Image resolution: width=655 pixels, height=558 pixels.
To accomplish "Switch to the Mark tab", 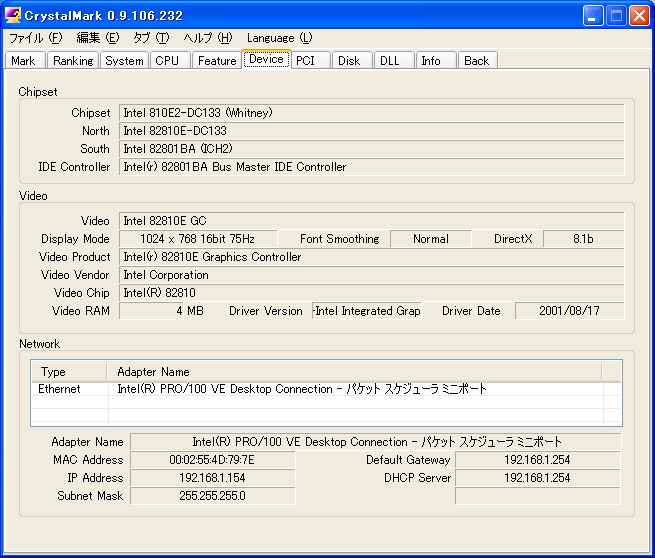I will [x=24, y=61].
